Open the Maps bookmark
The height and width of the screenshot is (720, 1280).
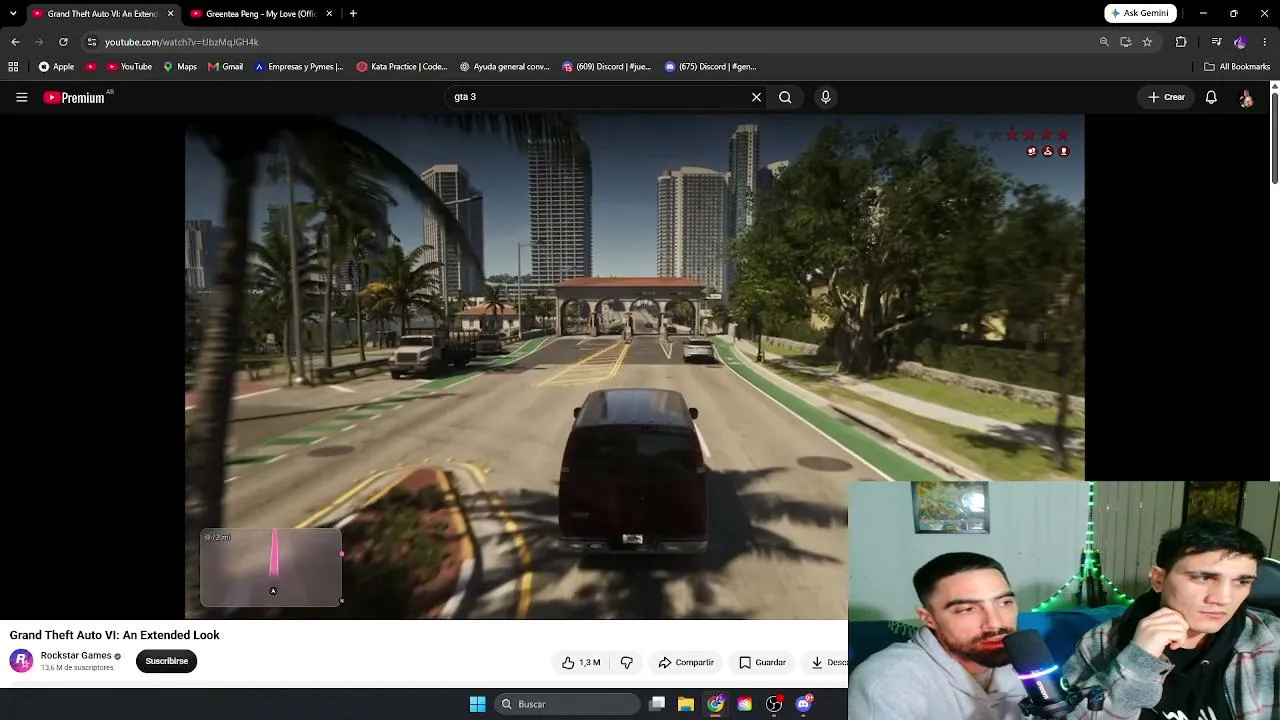180,67
